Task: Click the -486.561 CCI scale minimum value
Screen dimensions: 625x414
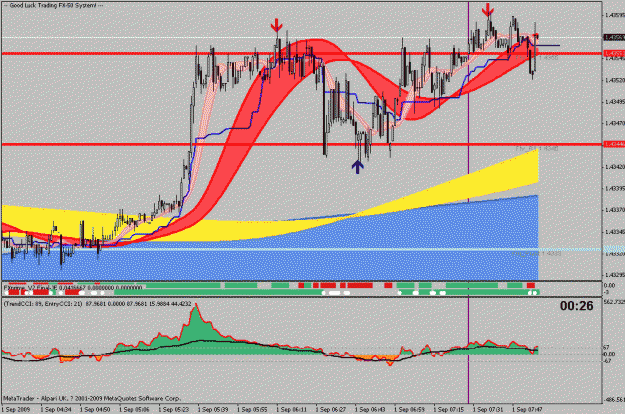Action: [x=614, y=400]
